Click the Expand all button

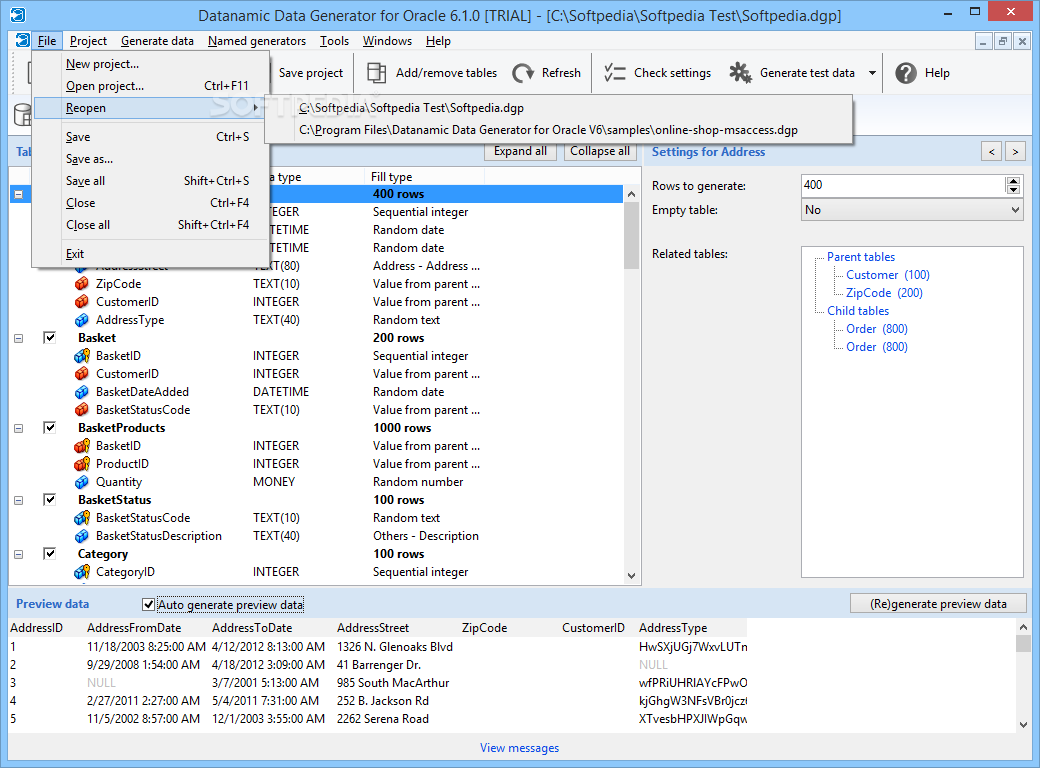(x=520, y=151)
